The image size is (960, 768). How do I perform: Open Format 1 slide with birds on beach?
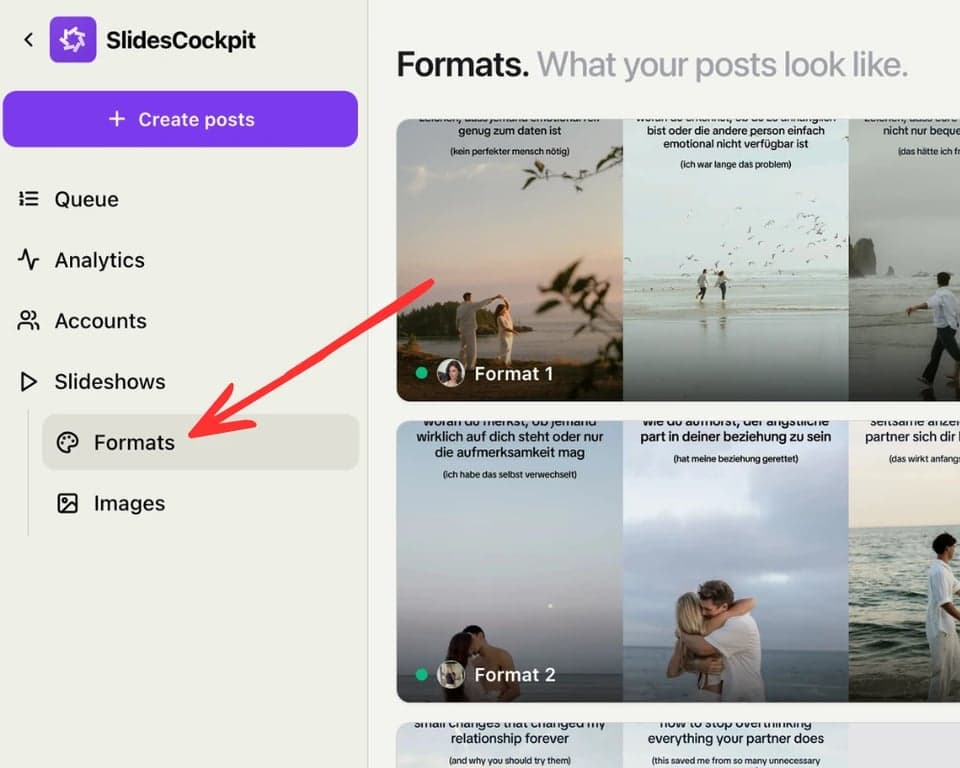point(735,260)
